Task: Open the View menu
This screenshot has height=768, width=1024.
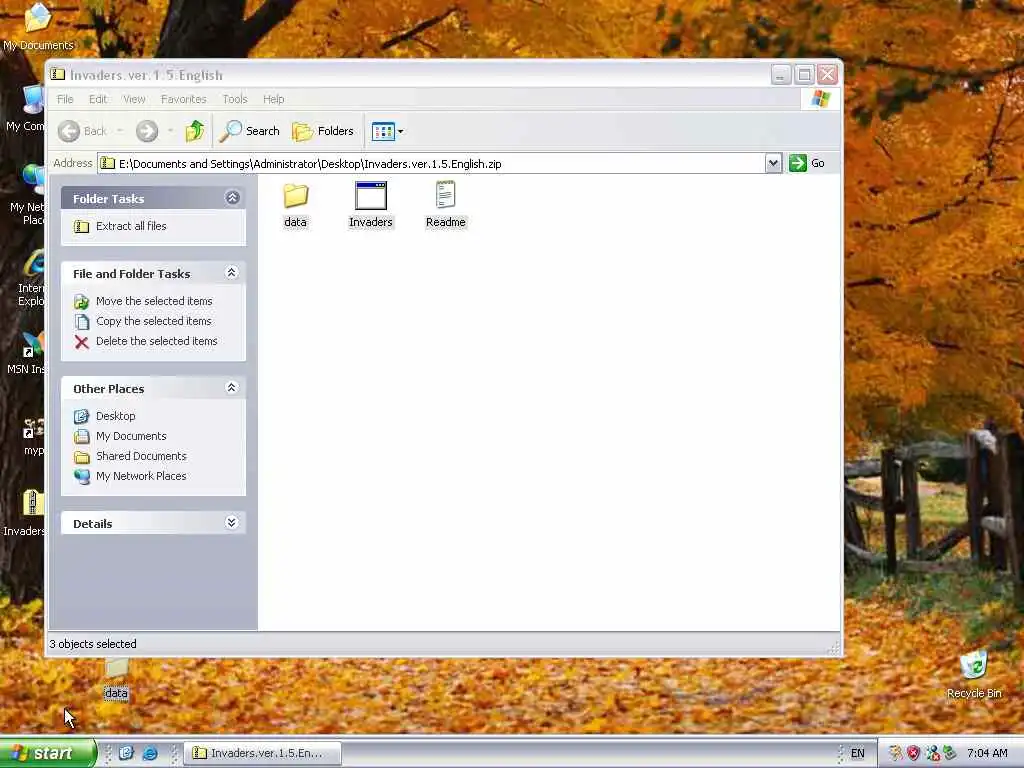Action: tap(134, 99)
